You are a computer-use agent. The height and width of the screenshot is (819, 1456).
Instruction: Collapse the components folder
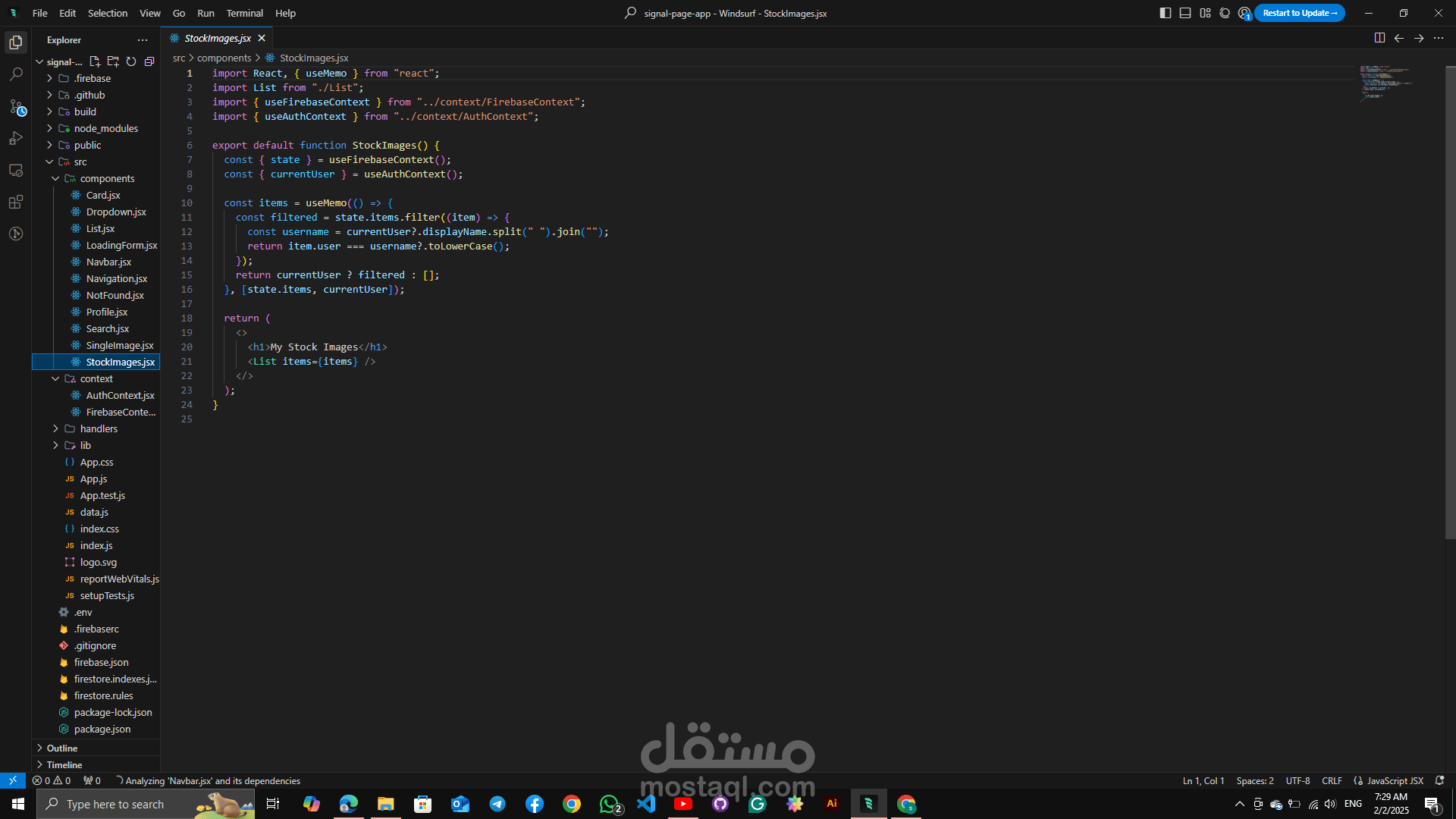click(x=107, y=178)
